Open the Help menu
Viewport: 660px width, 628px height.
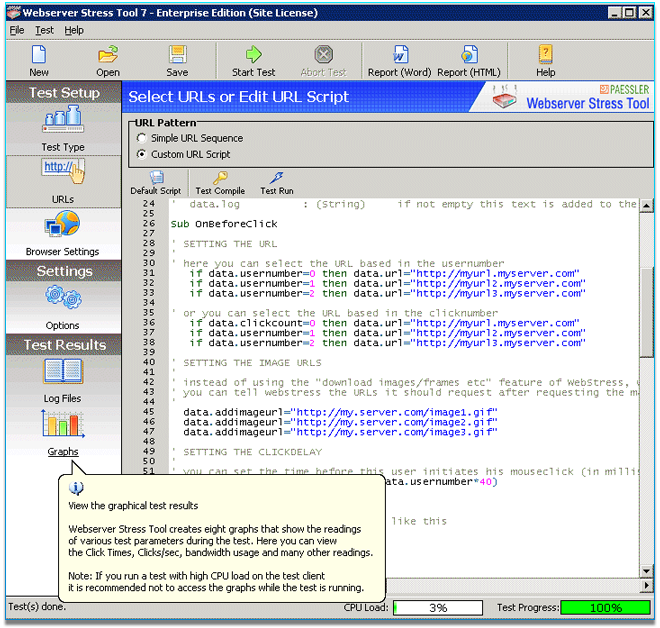tap(74, 30)
